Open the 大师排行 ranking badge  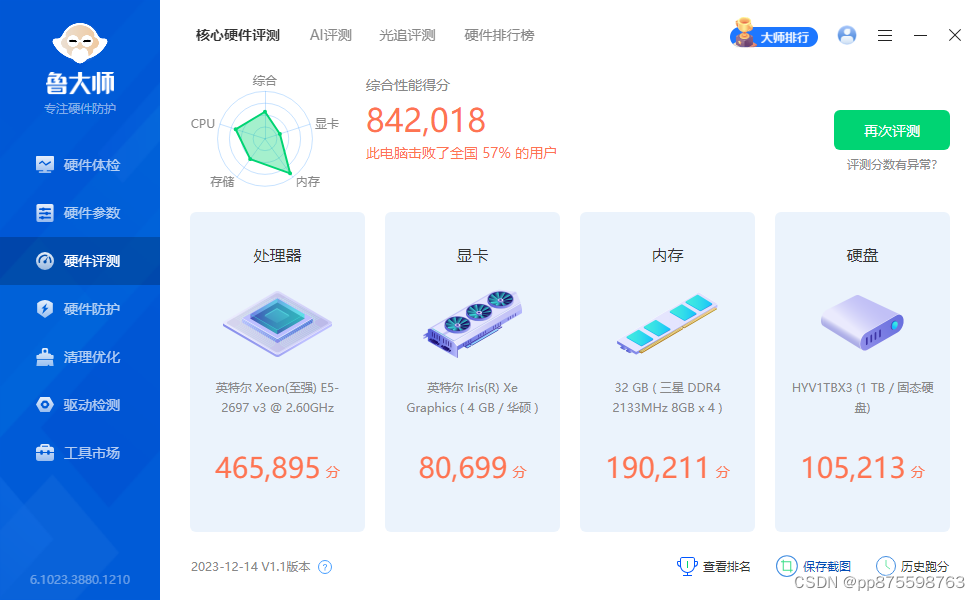coord(774,34)
